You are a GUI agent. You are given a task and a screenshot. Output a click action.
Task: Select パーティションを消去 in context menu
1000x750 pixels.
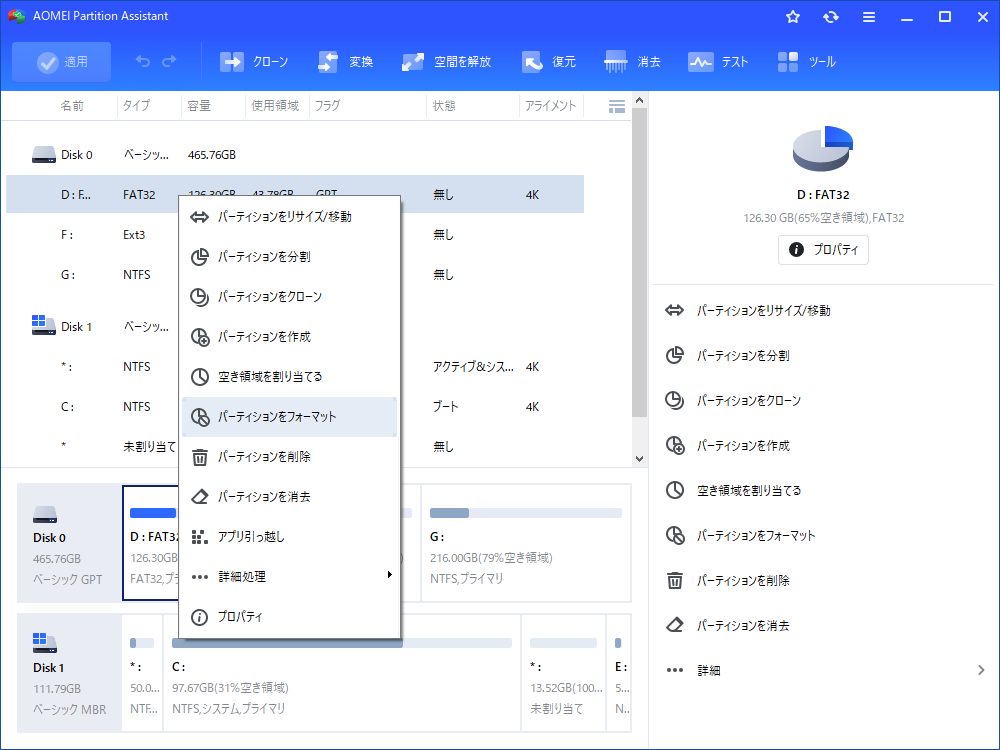pyautogui.click(x=290, y=497)
